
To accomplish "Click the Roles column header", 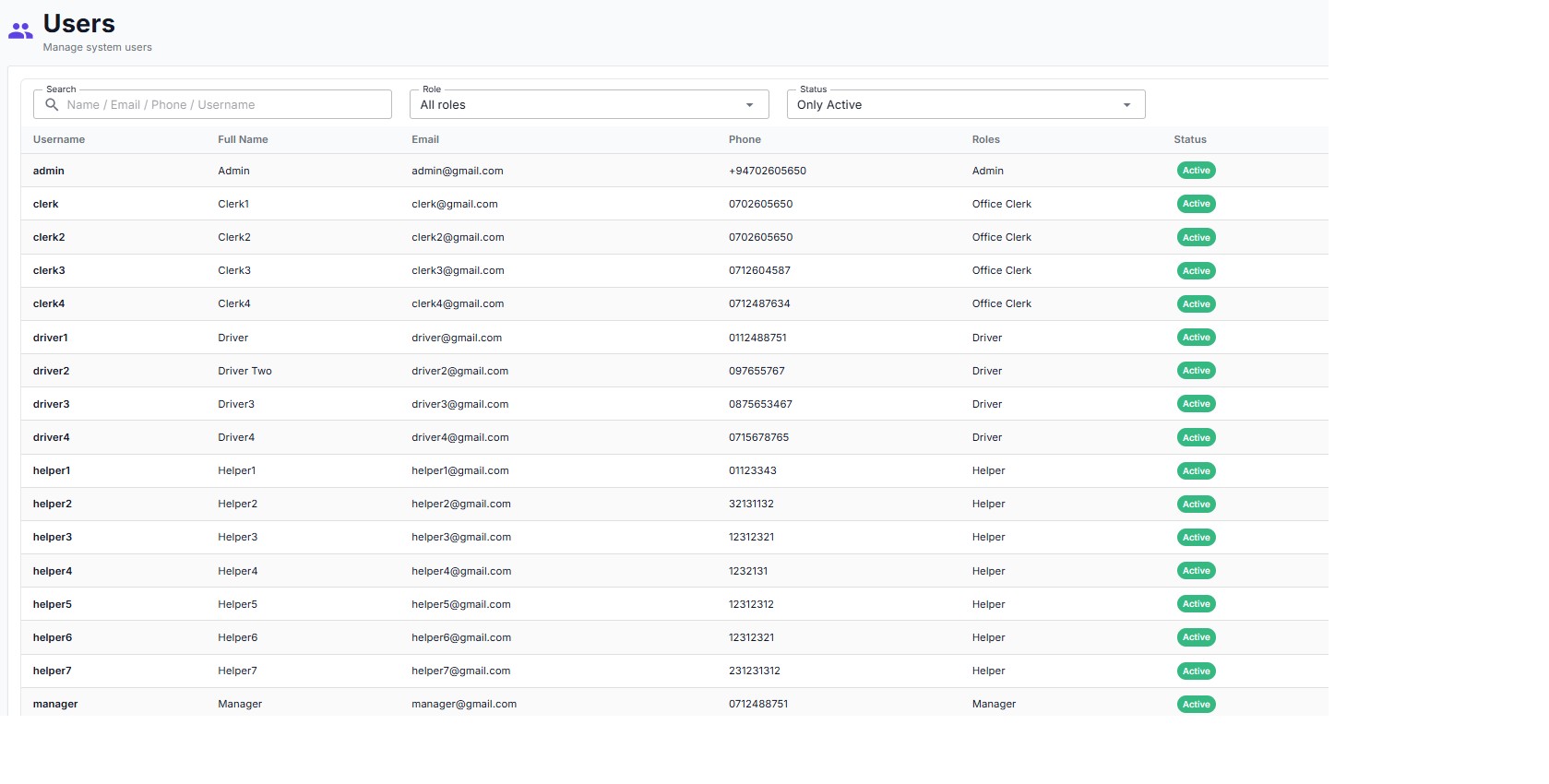I will coord(985,139).
